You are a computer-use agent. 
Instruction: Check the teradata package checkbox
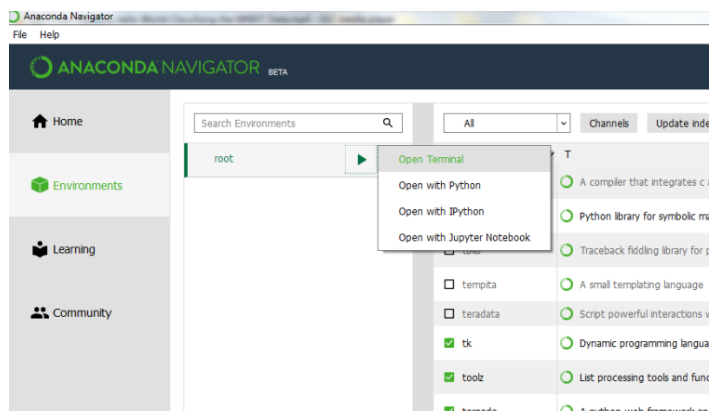449,314
